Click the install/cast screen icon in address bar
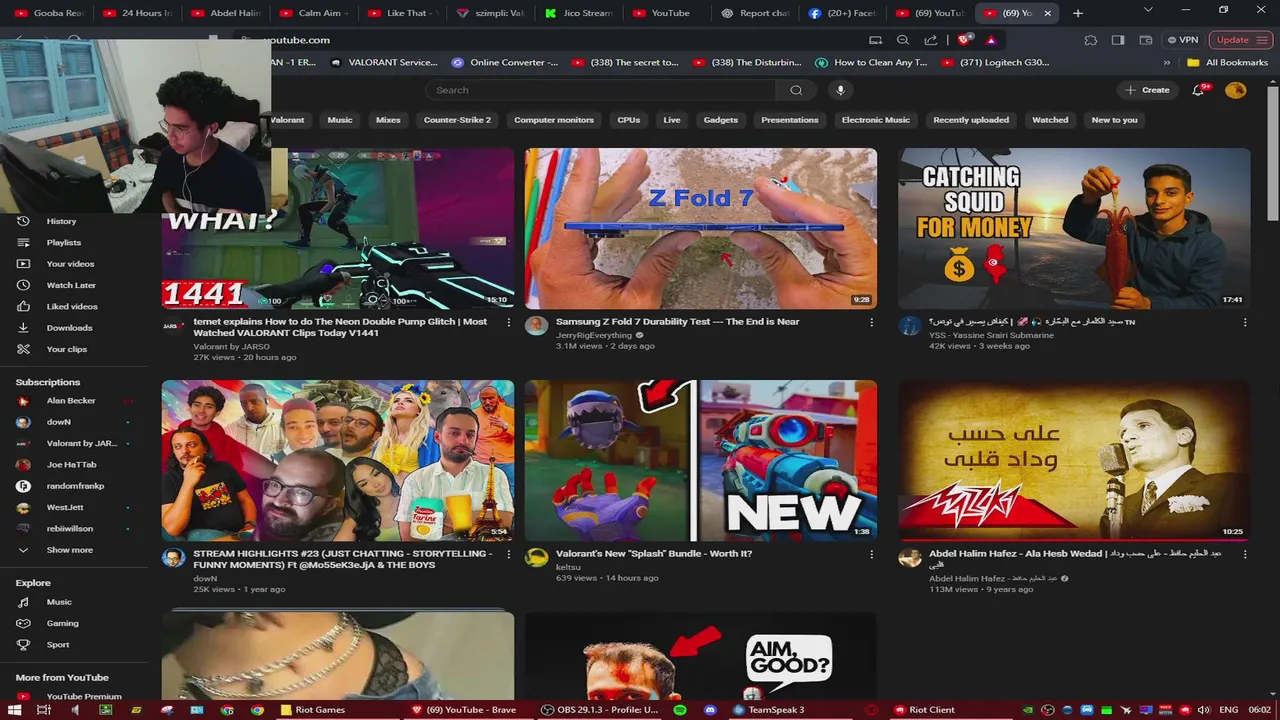Screen dimensions: 1280x720 [x=875, y=40]
